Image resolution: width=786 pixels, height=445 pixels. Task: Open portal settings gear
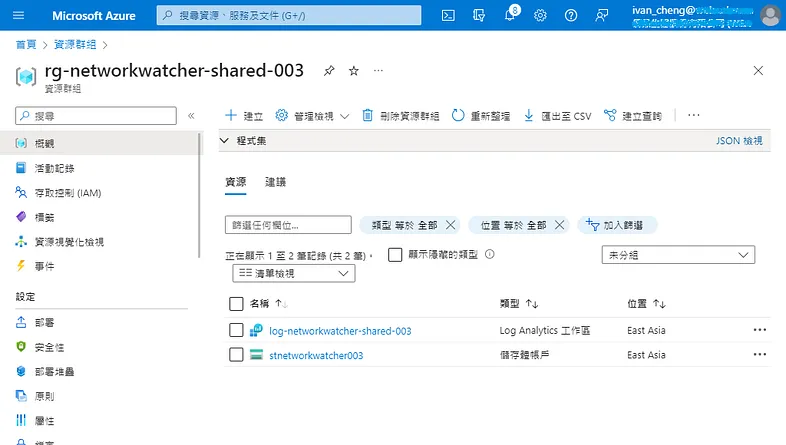pyautogui.click(x=540, y=16)
